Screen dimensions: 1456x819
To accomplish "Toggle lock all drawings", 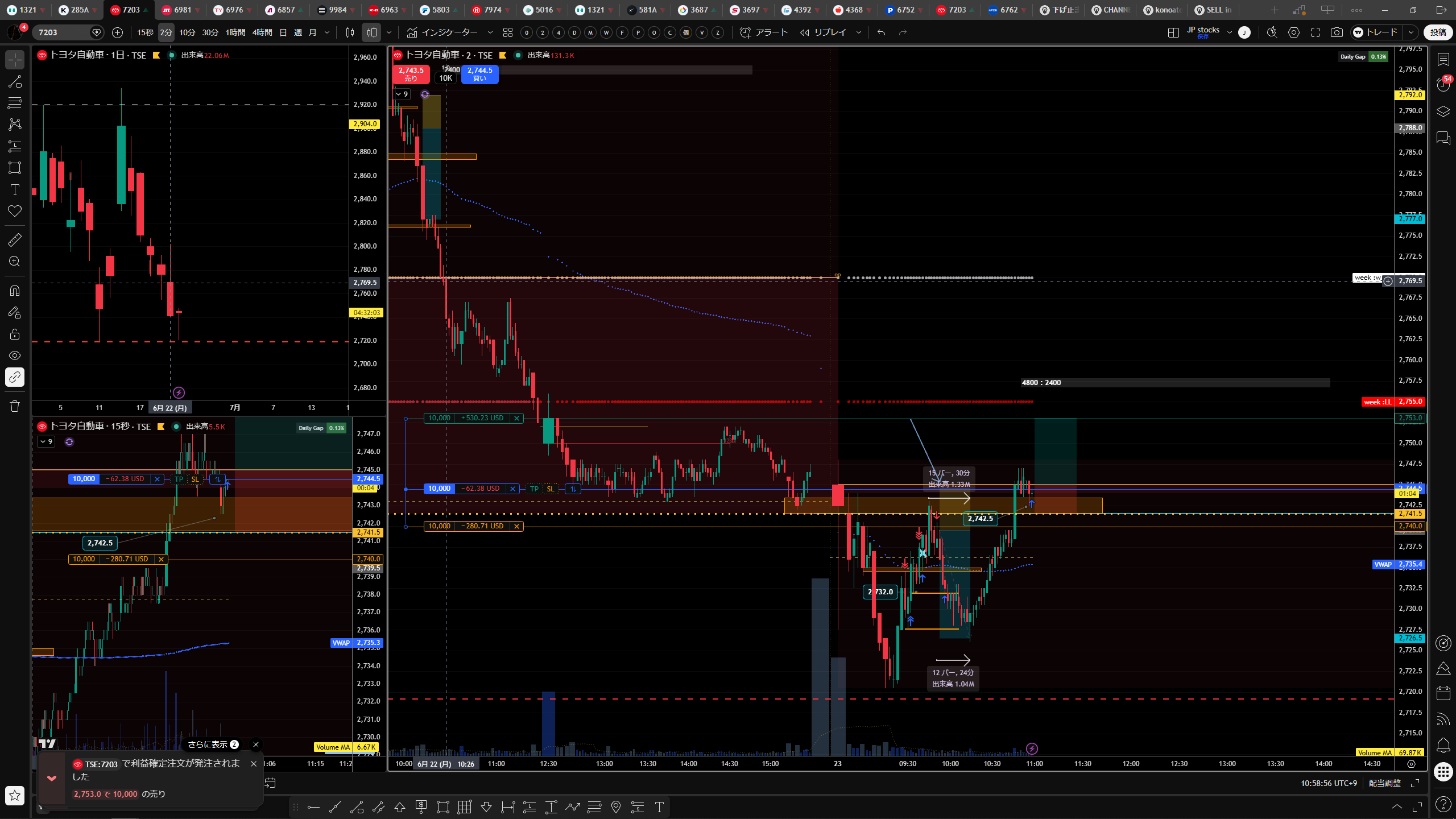I will (15, 334).
